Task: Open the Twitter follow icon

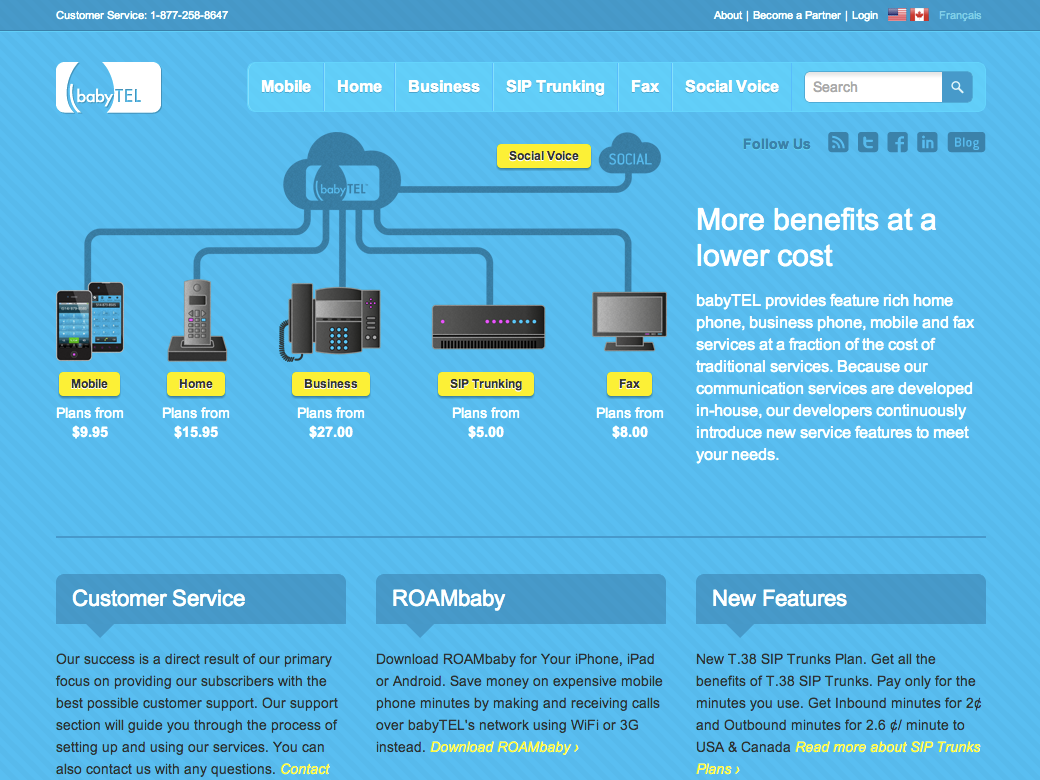Action: pos(868,142)
